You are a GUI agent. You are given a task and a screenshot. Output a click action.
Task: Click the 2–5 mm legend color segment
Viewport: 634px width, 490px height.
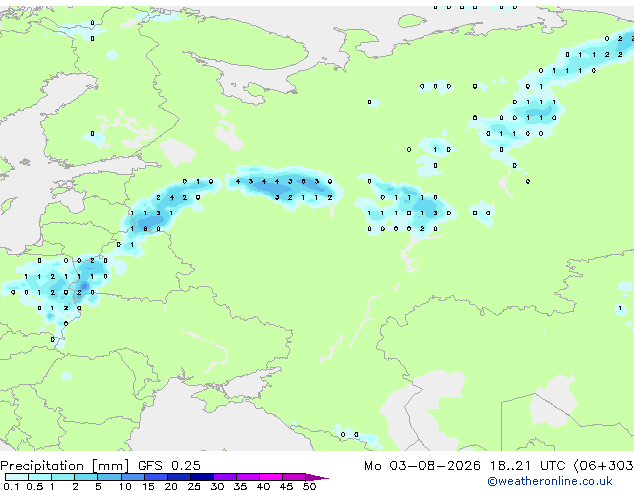86,477
